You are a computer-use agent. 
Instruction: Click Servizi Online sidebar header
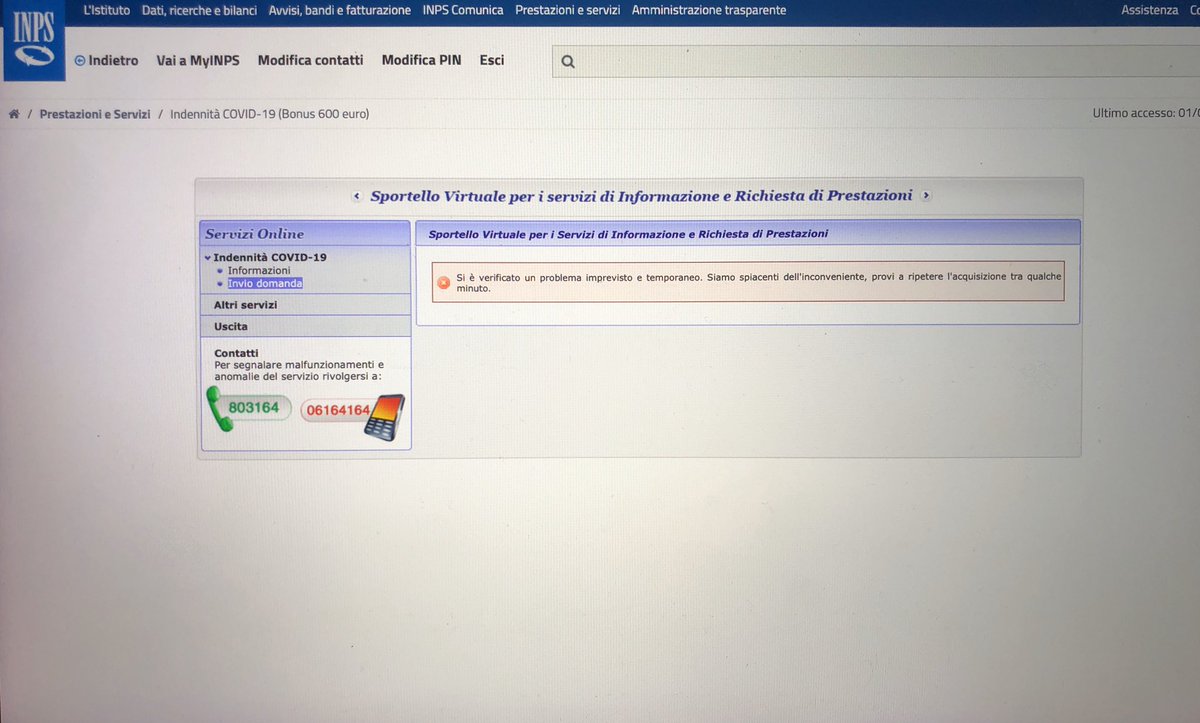[x=305, y=233]
